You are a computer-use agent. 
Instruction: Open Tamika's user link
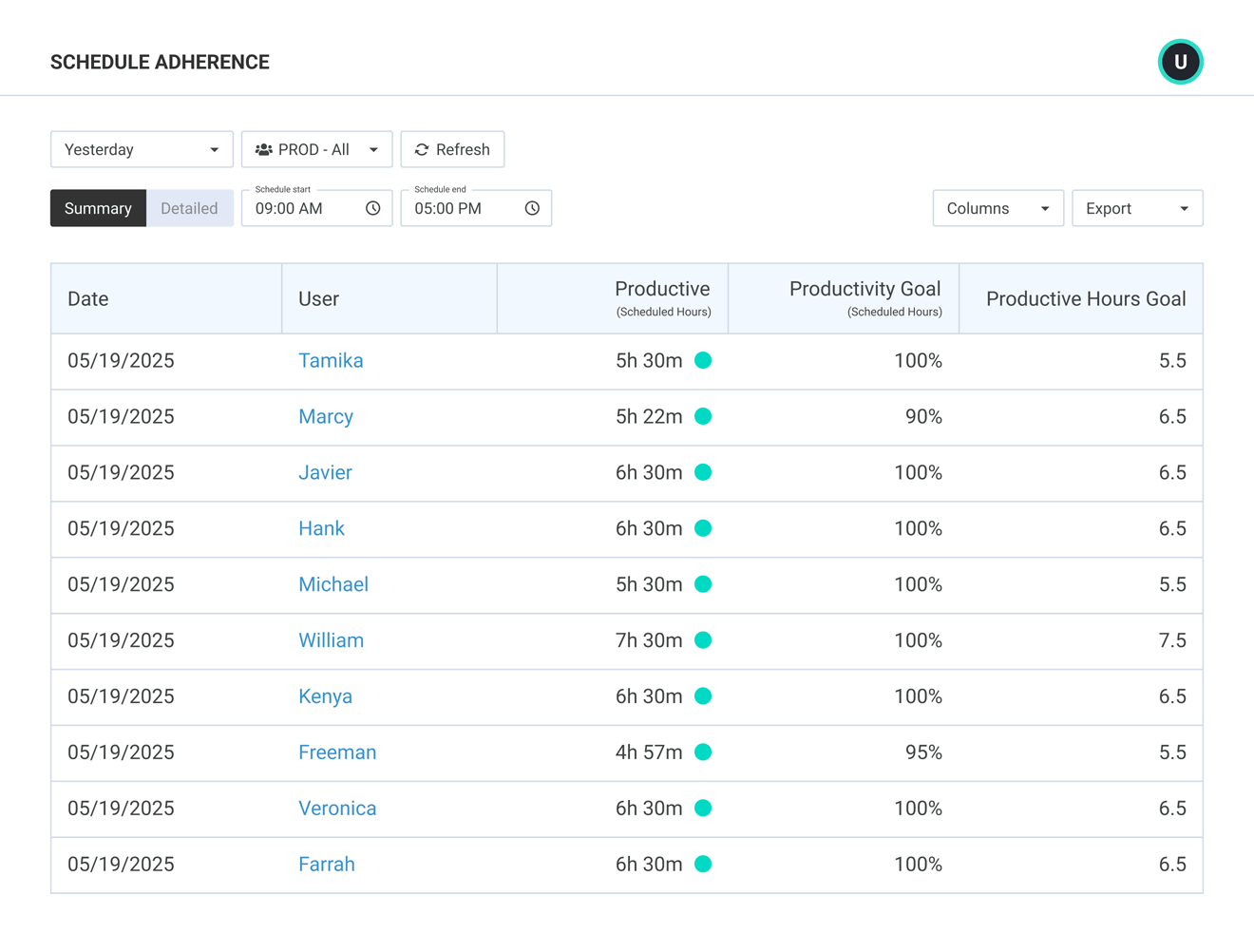pos(331,360)
